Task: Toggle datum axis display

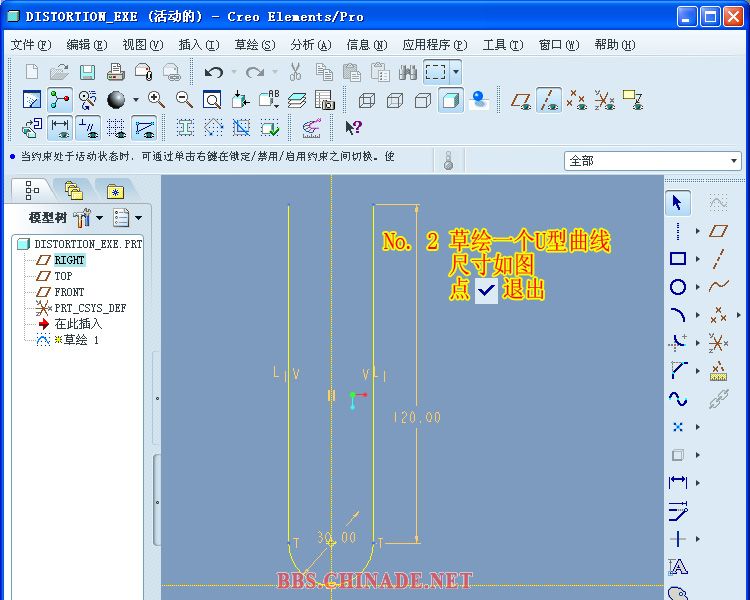Action: (549, 99)
